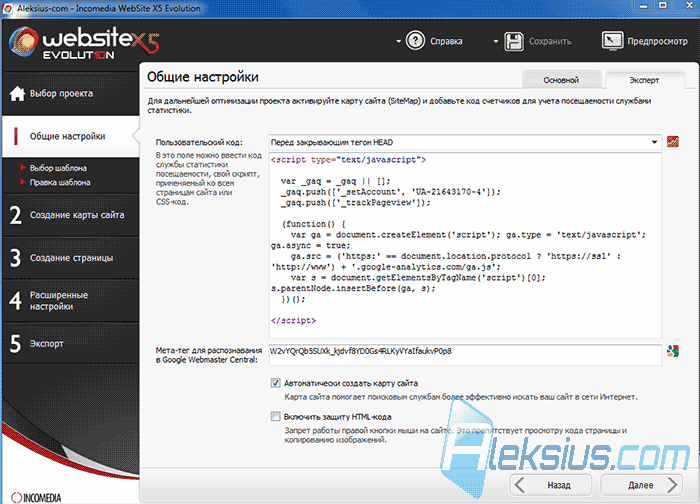Click the red statistics icon beside code dropdown
The height and width of the screenshot is (504, 700).
pyautogui.click(x=673, y=142)
